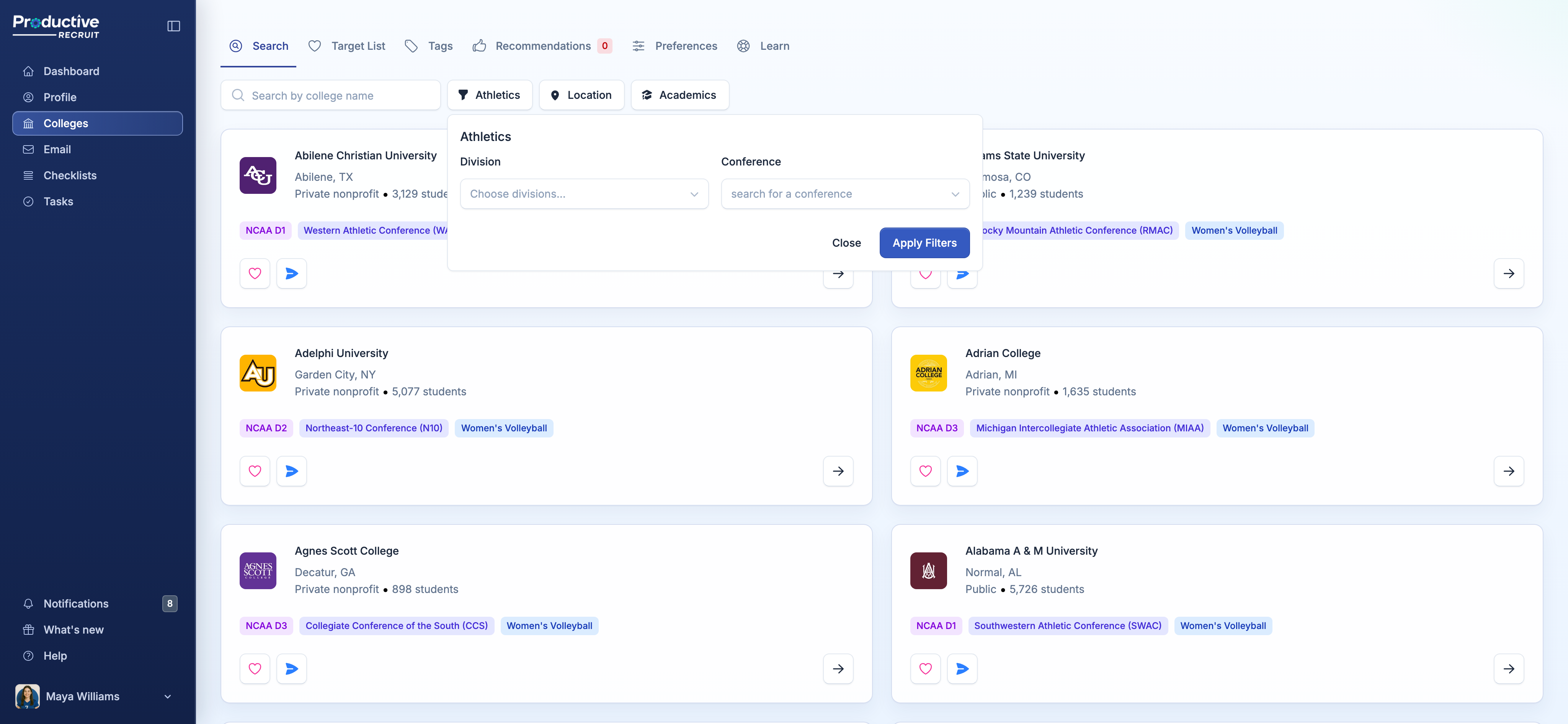Click Maya Williams profile avatar
This screenshot has height=724, width=1568.
coord(28,696)
